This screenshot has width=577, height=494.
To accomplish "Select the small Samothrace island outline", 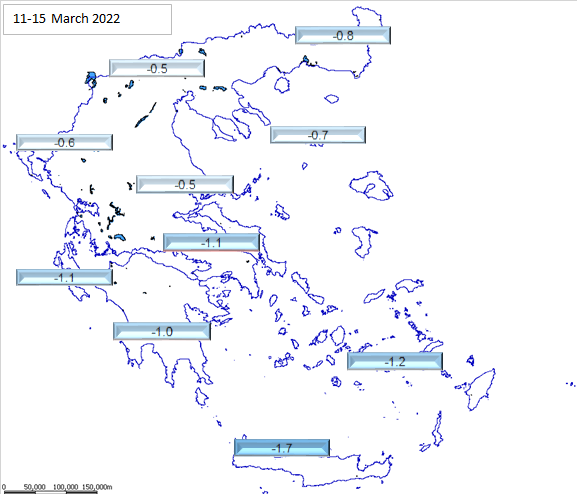I will click(332, 99).
